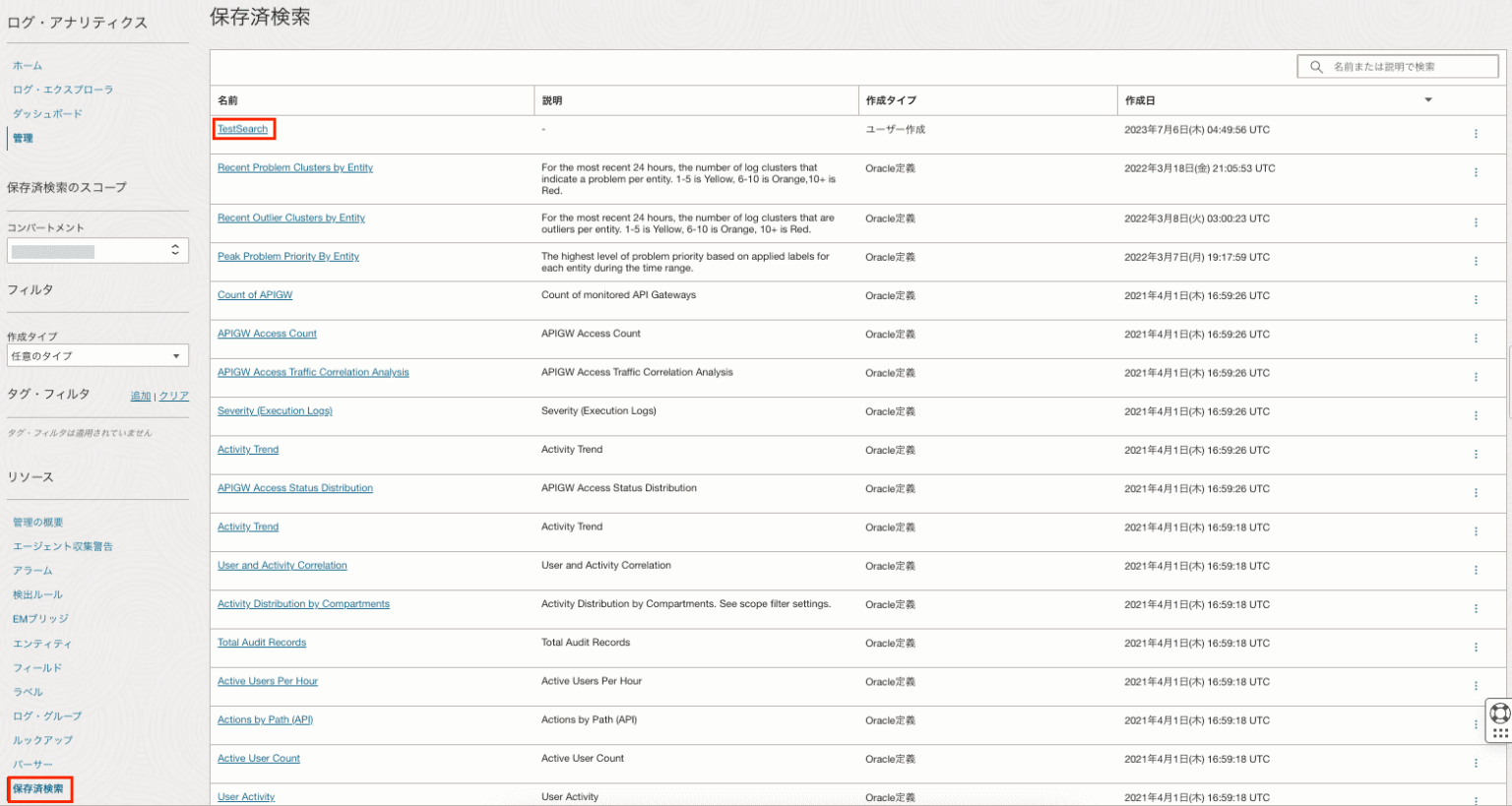The height and width of the screenshot is (806, 1512).
Task: Select Parsers in the resources list
Action: click(32, 765)
